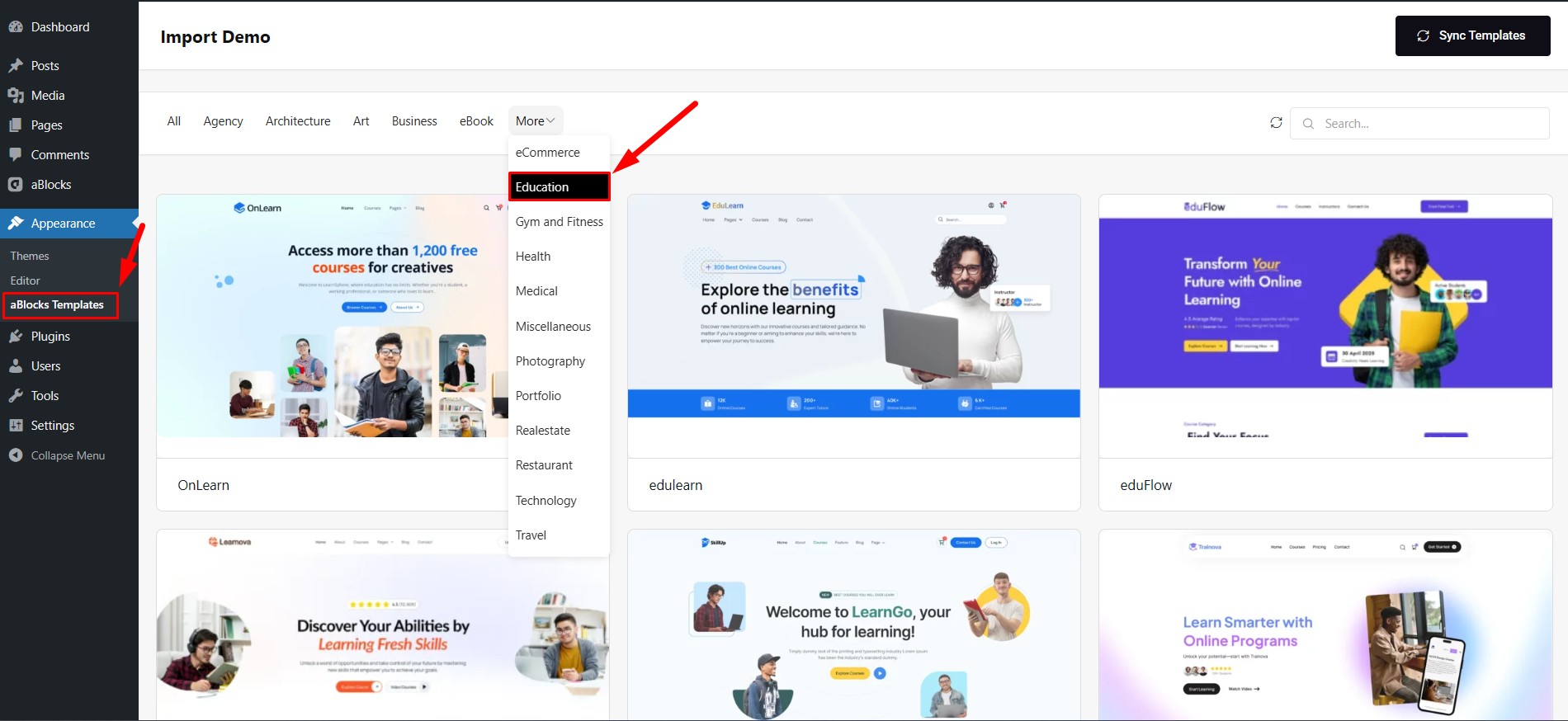This screenshot has width=1568, height=721.
Task: Select the Agency category tab
Action: pos(223,121)
